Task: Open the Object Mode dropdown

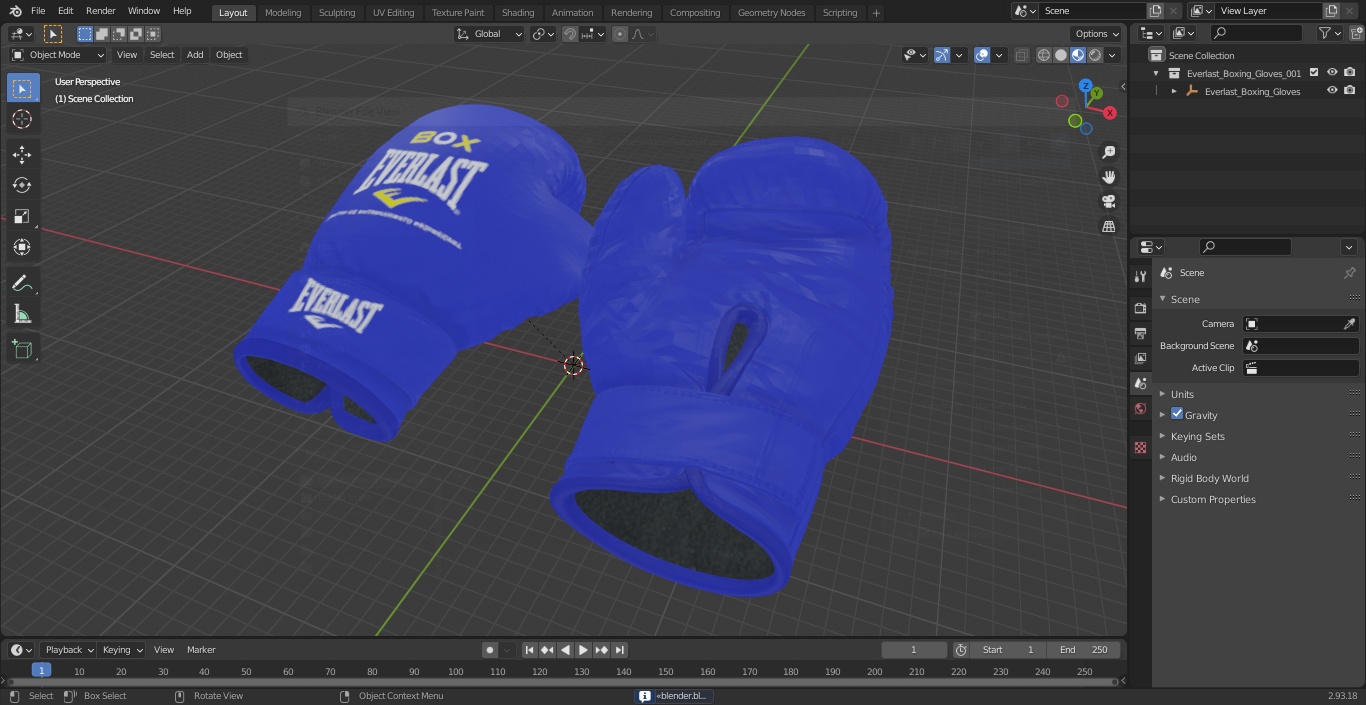Action: (58, 55)
